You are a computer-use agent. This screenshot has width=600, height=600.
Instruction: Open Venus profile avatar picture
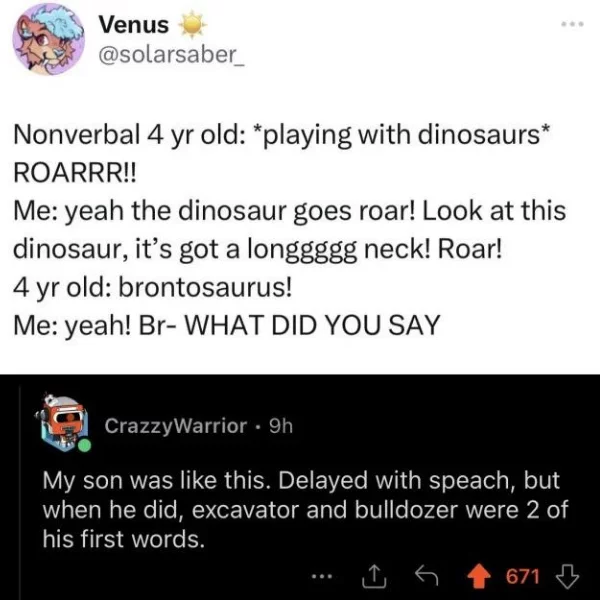point(49,39)
